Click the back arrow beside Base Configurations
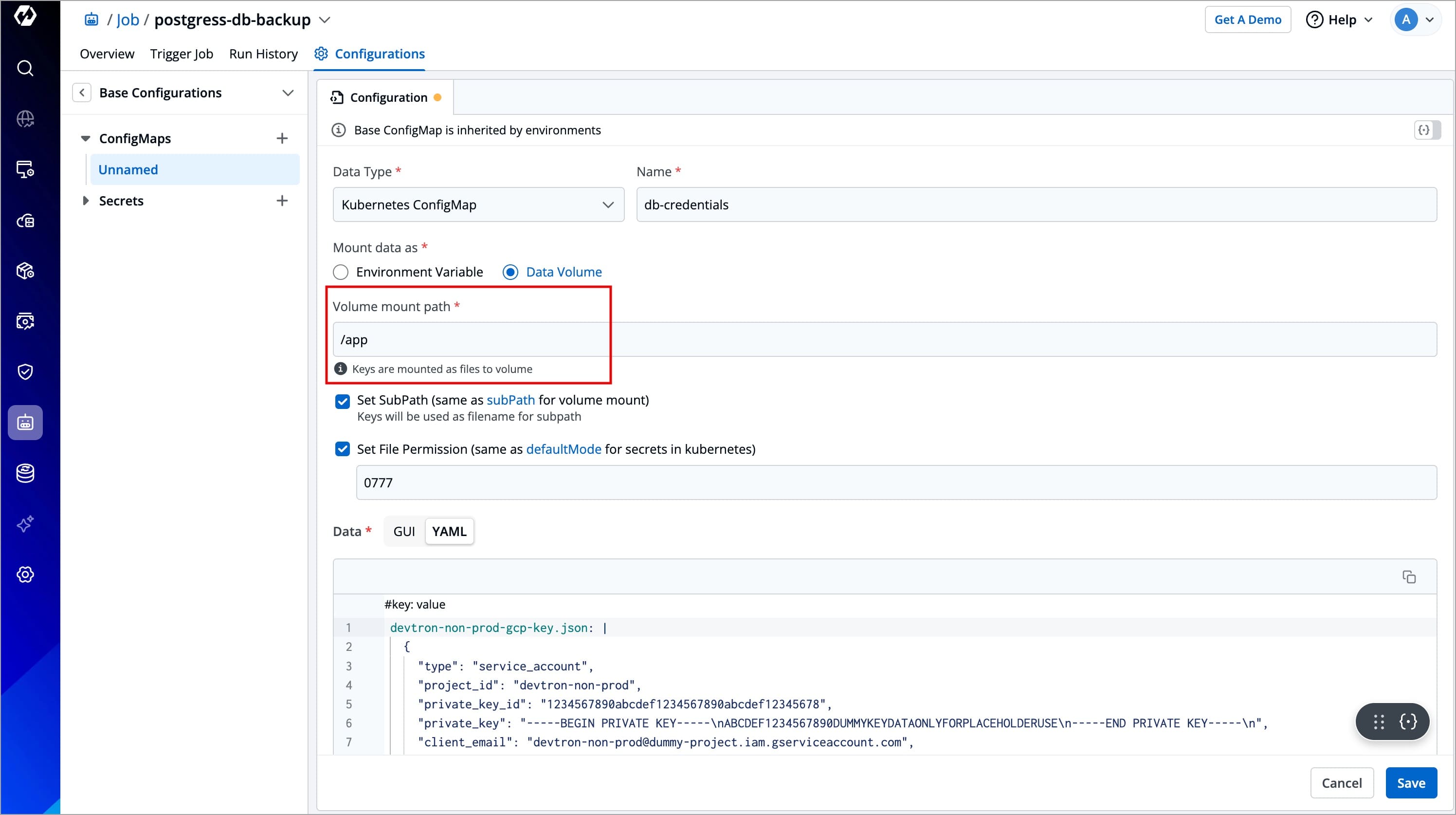The width and height of the screenshot is (1456, 815). (82, 93)
